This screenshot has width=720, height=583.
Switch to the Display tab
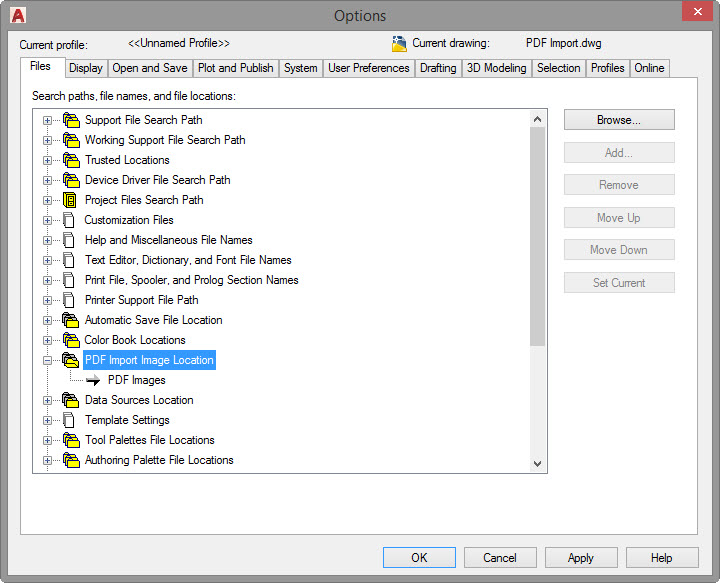click(x=86, y=68)
